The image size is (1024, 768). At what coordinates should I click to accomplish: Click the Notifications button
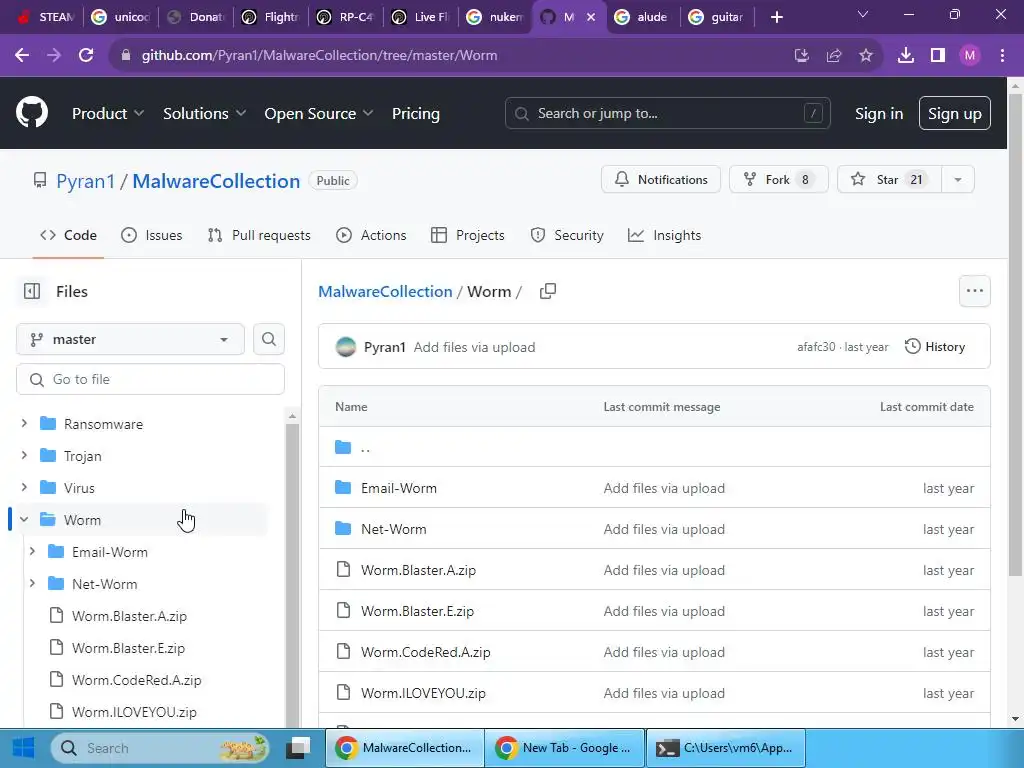pos(660,180)
